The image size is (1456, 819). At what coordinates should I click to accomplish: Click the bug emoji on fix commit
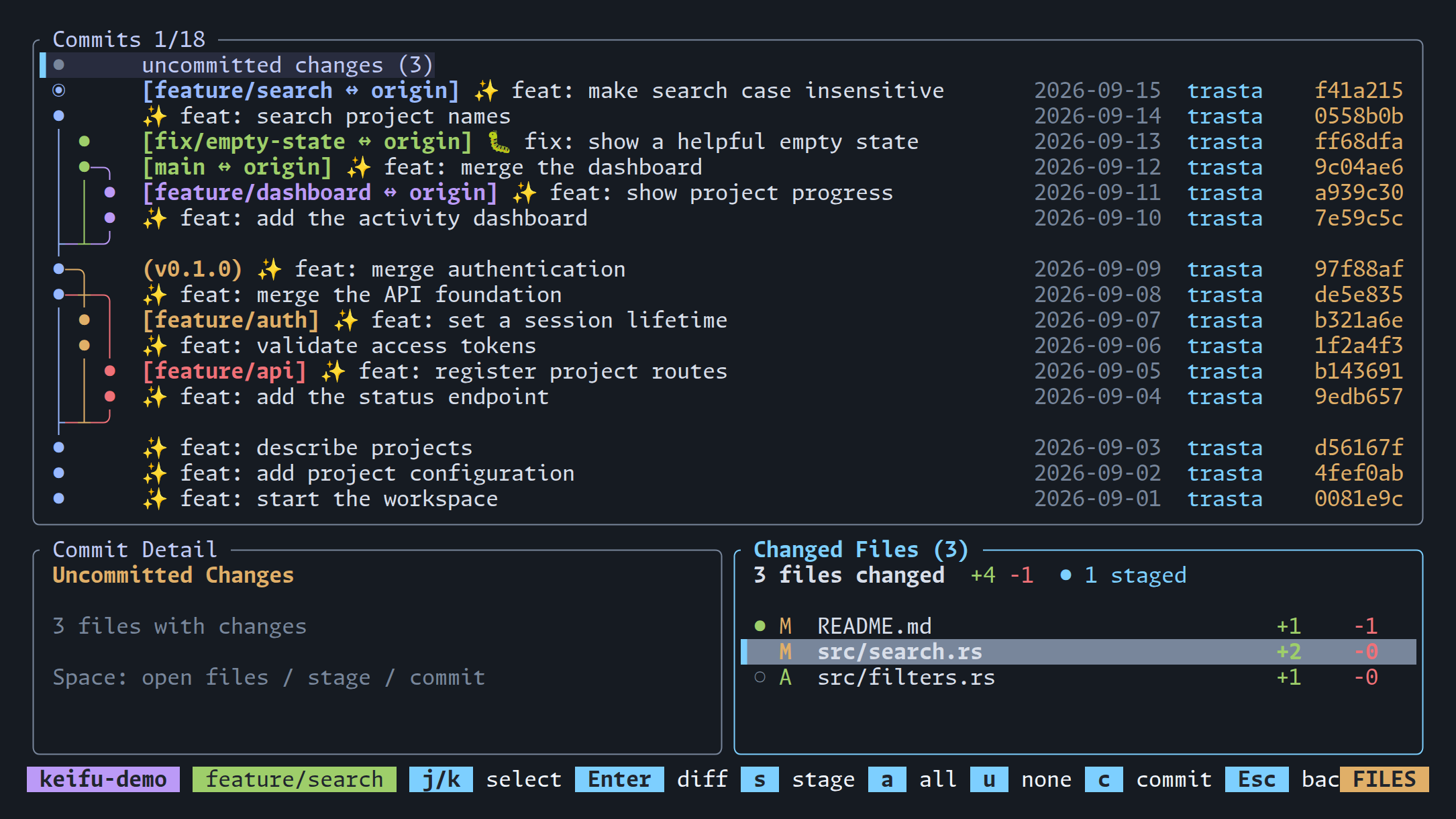coord(499,142)
